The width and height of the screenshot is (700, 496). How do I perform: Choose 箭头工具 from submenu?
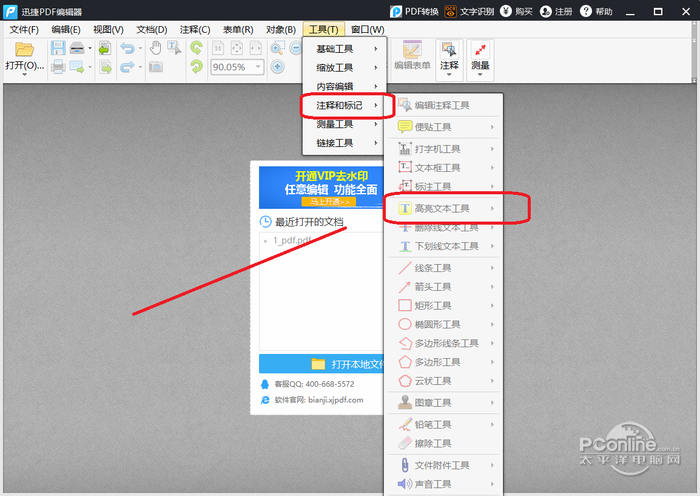443,287
